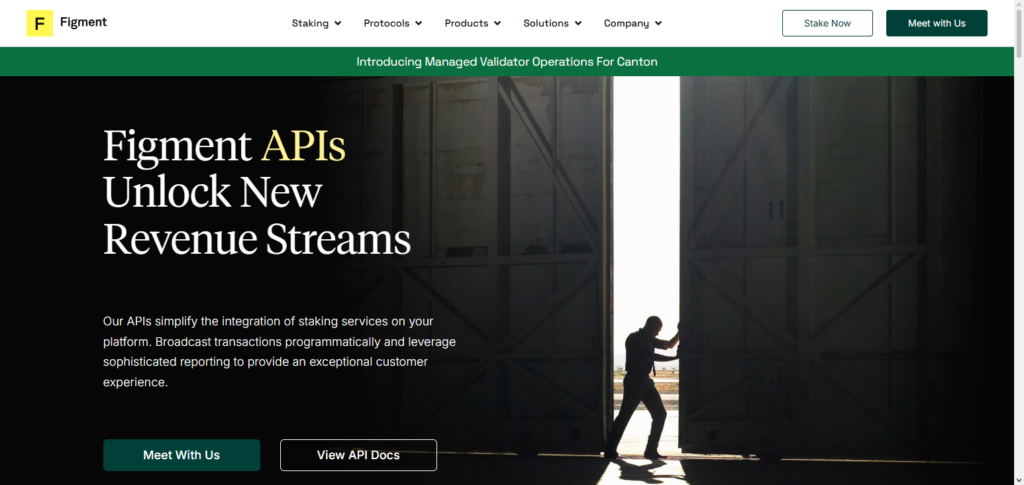Image resolution: width=1024 pixels, height=485 pixels.
Task: Expand the Products chevron arrow
Action: pos(497,23)
